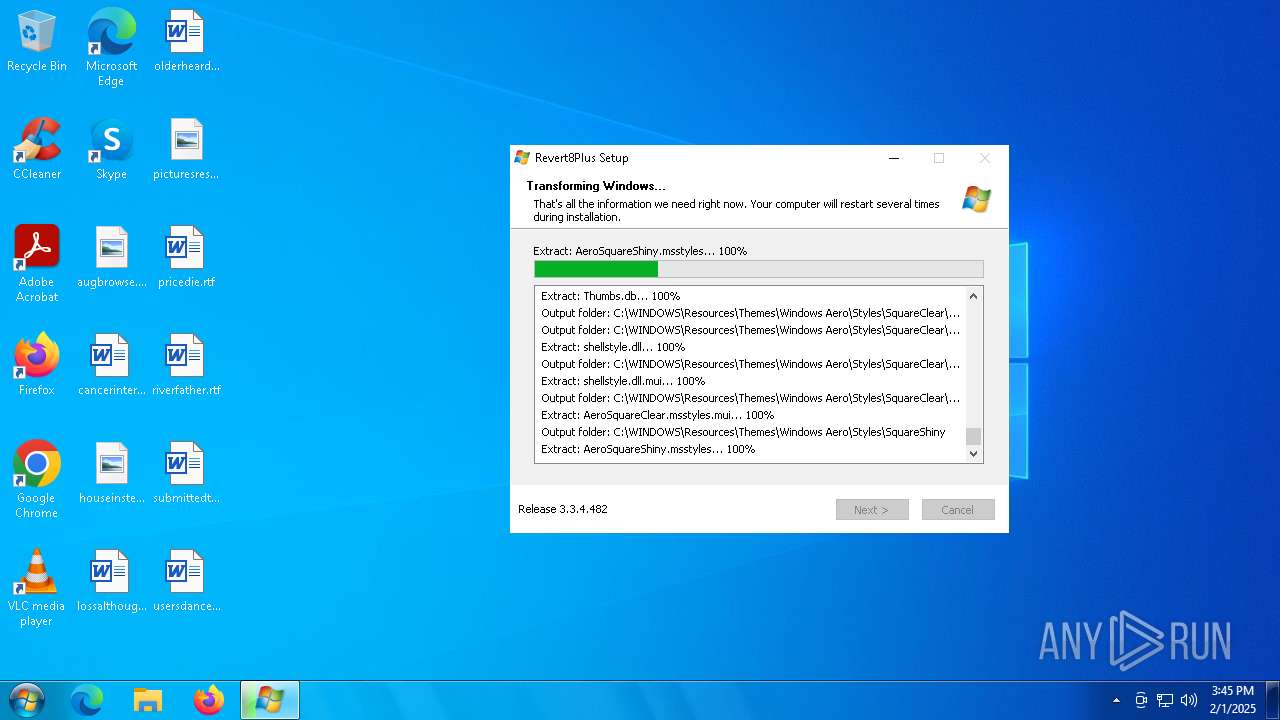Launch Microsoft Edge from the desktop
The width and height of the screenshot is (1280, 720).
[111, 48]
